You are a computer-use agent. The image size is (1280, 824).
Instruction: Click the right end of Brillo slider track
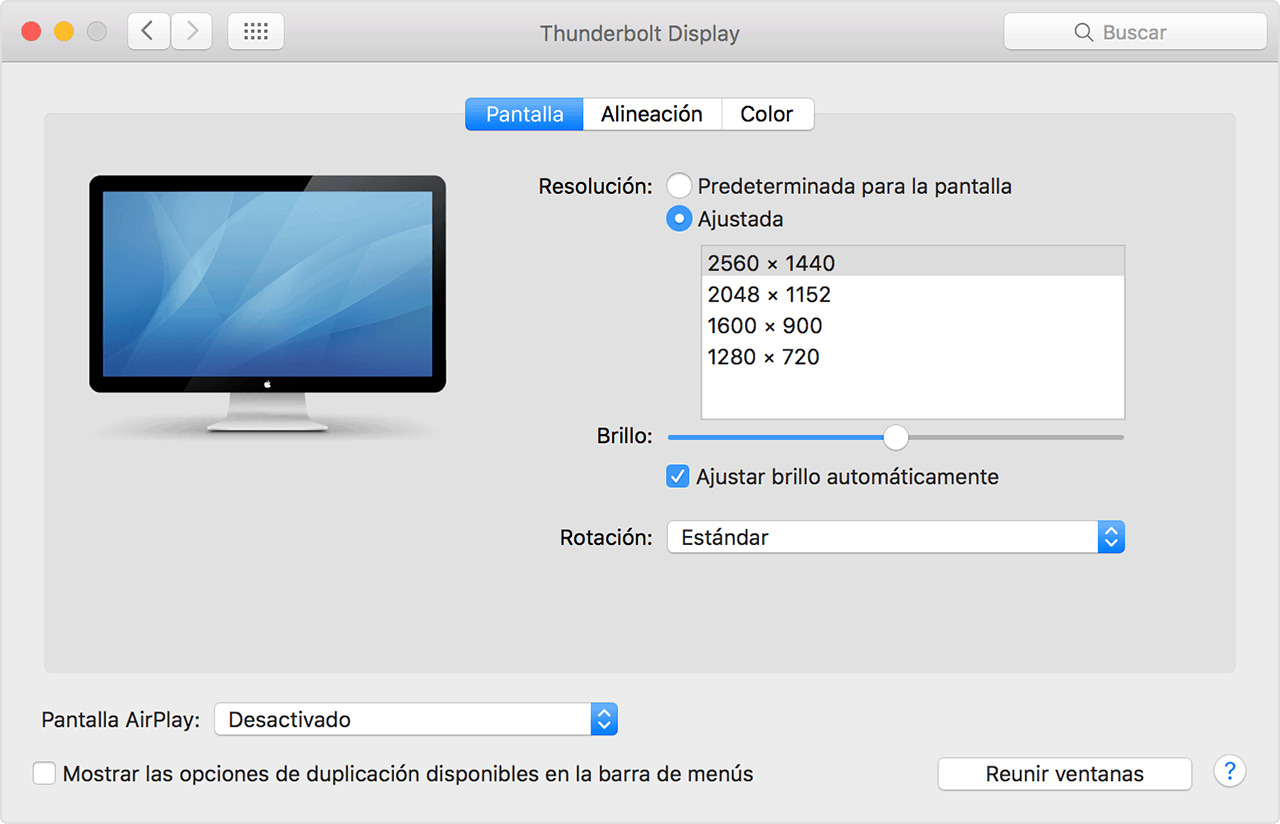click(x=1120, y=437)
